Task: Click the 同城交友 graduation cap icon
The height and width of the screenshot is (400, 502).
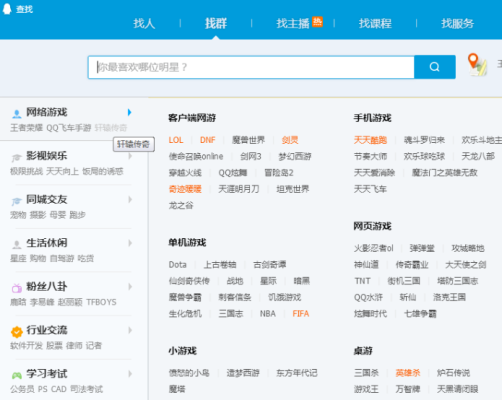Action: (x=16, y=201)
